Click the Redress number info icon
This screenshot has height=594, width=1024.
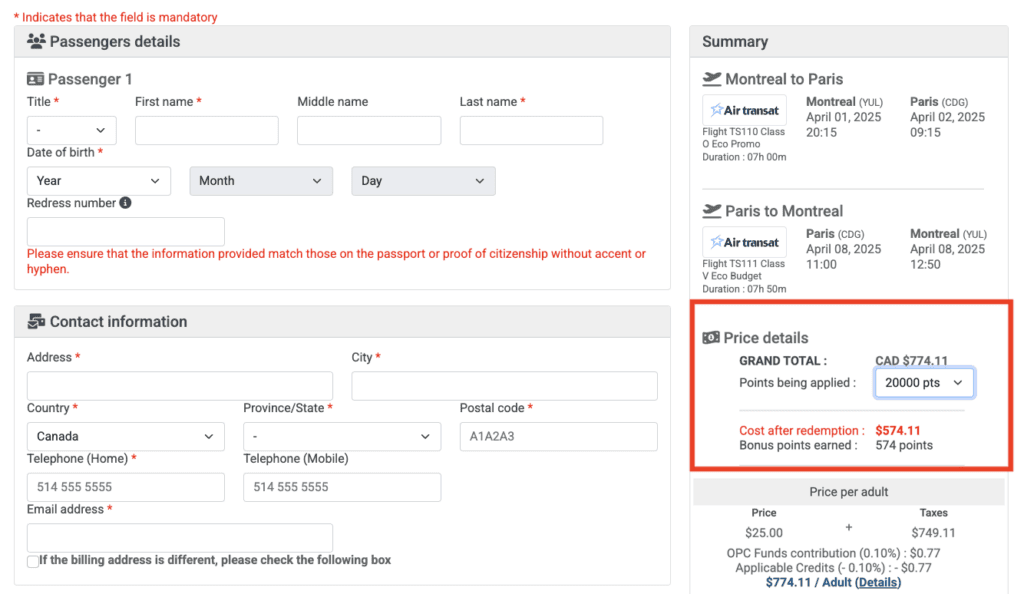point(125,203)
